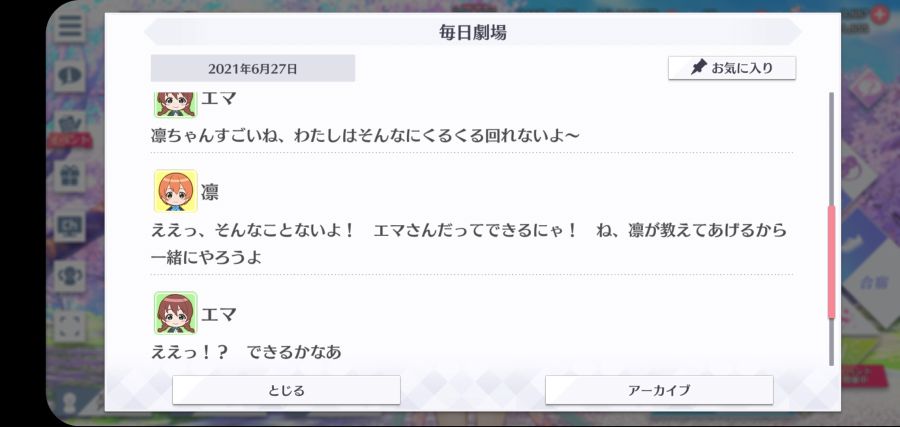Click the とじる close button
Screen dimensions: 900x427
click(286, 390)
